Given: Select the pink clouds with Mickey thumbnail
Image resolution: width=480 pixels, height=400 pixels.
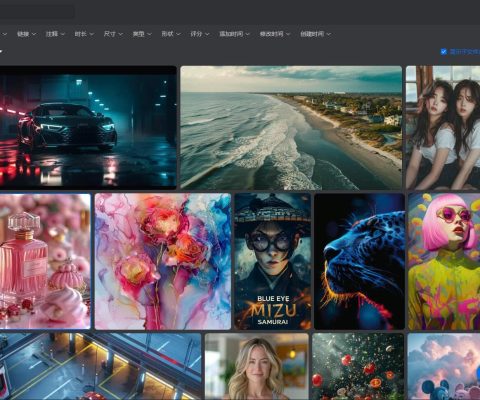Looking at the screenshot, I should [444, 366].
